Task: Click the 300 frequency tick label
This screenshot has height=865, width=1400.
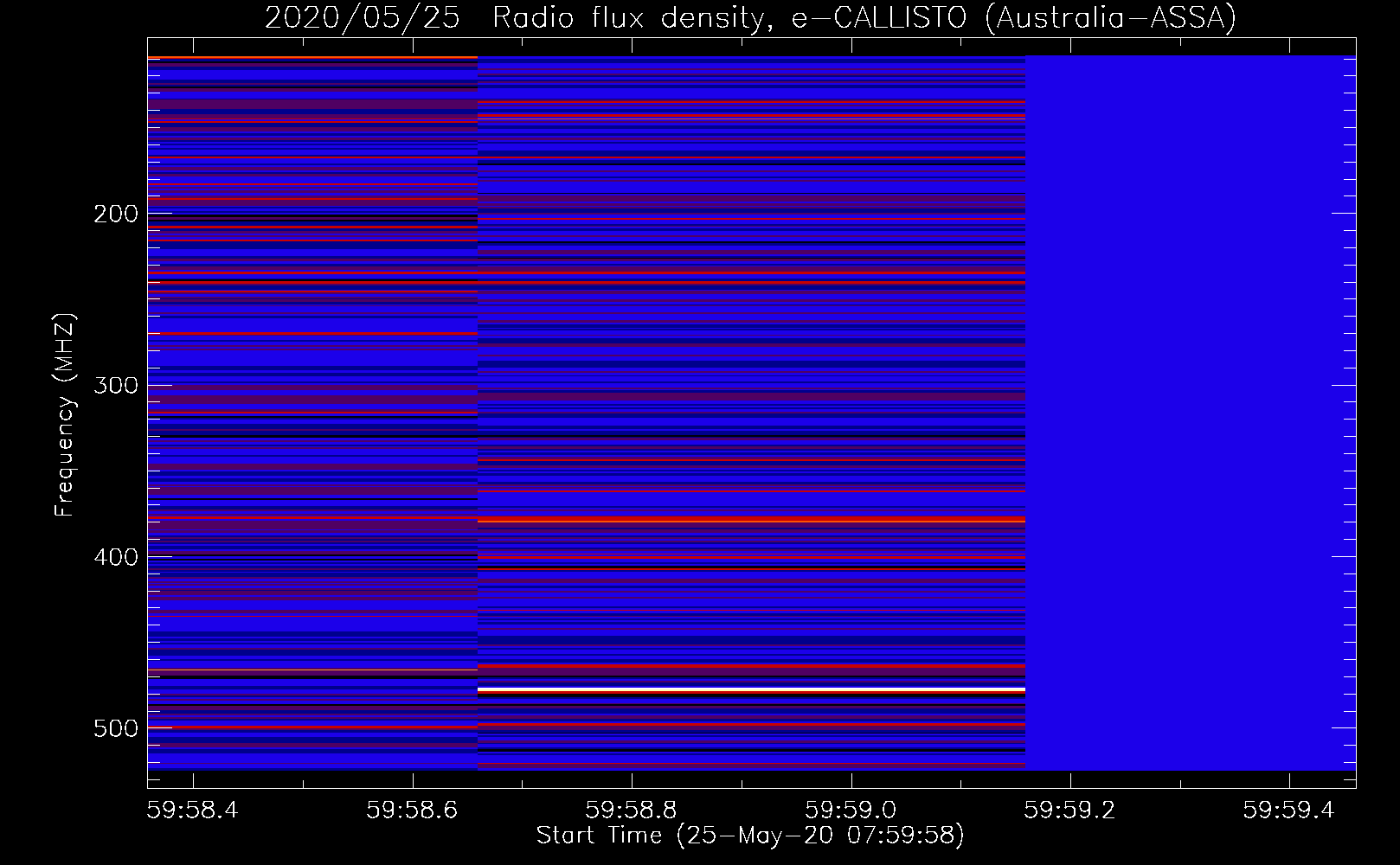Action: click(116, 385)
